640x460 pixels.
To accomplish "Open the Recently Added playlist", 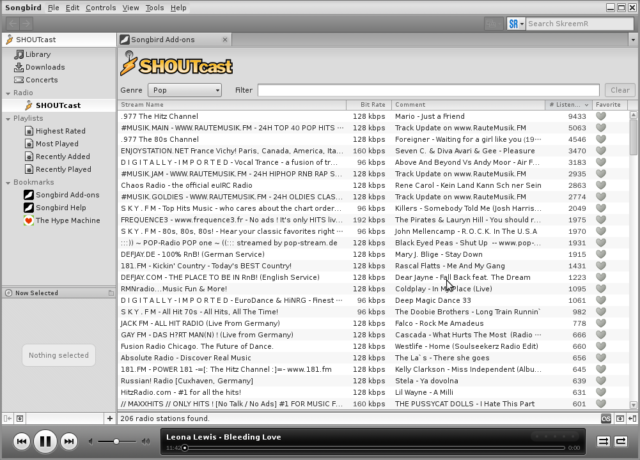I will (58, 156).
